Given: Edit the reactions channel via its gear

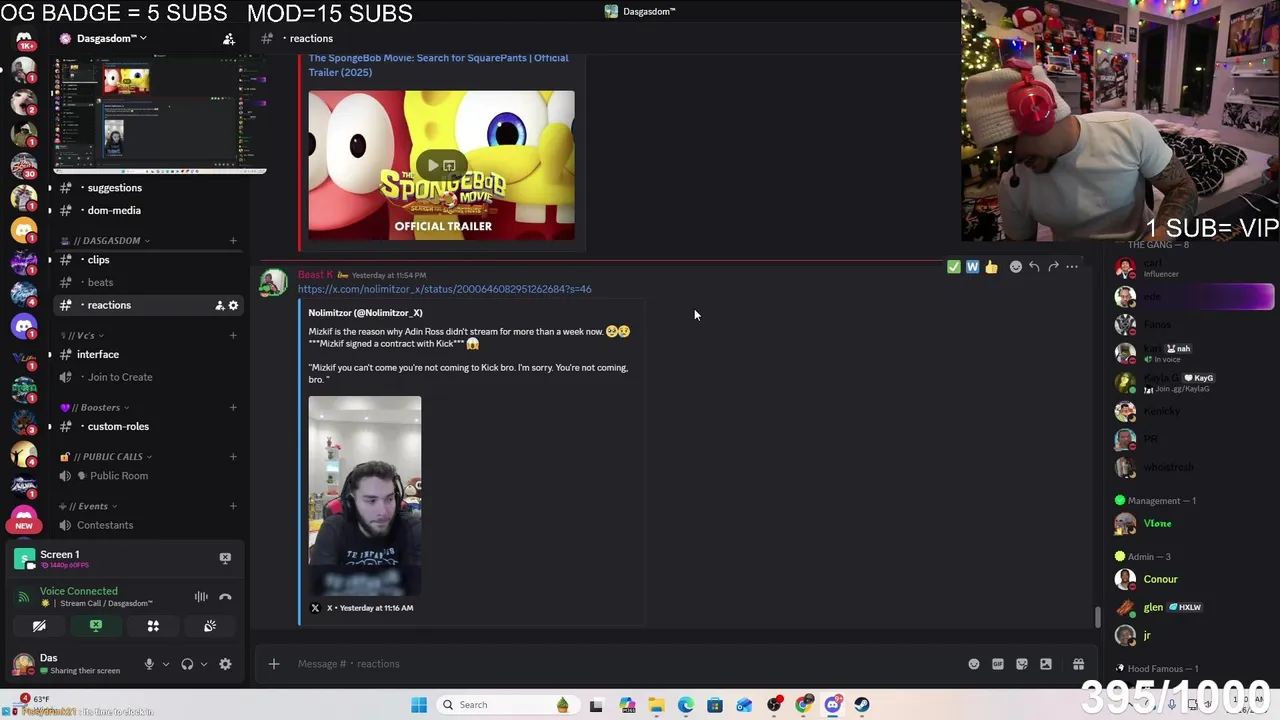Looking at the screenshot, I should [233, 305].
